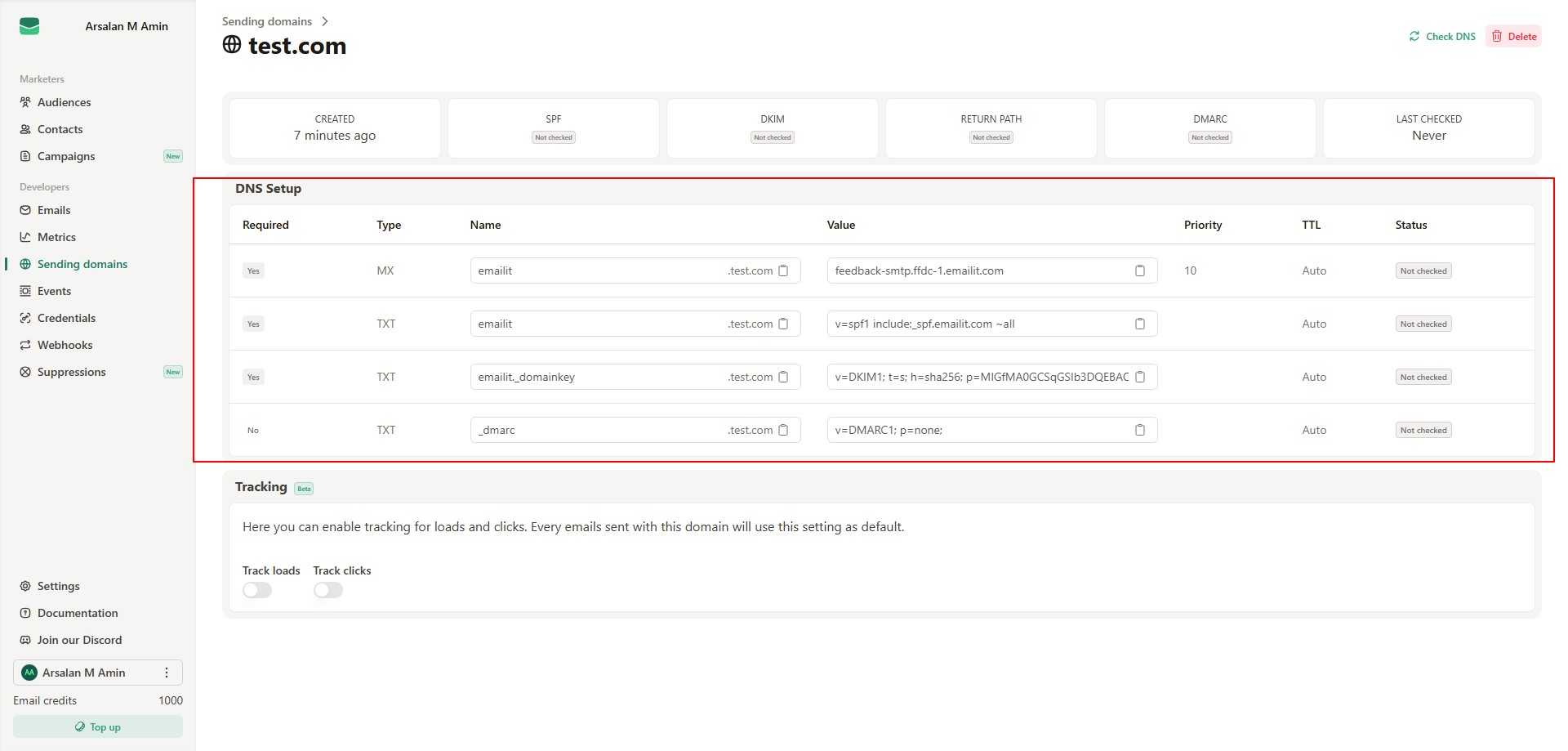Click the DKIM value input field
This screenshot has width=1568, height=751.
click(x=980, y=377)
